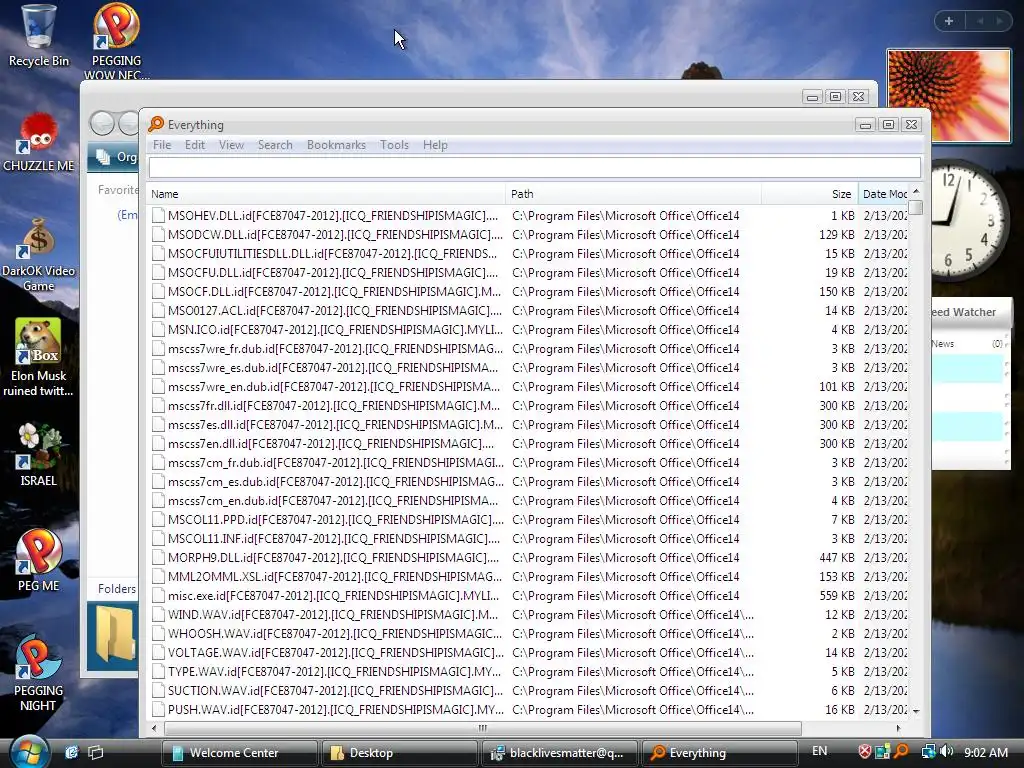The image size is (1024, 768).
Task: Open the Edit menu in Everything
Action: click(195, 145)
